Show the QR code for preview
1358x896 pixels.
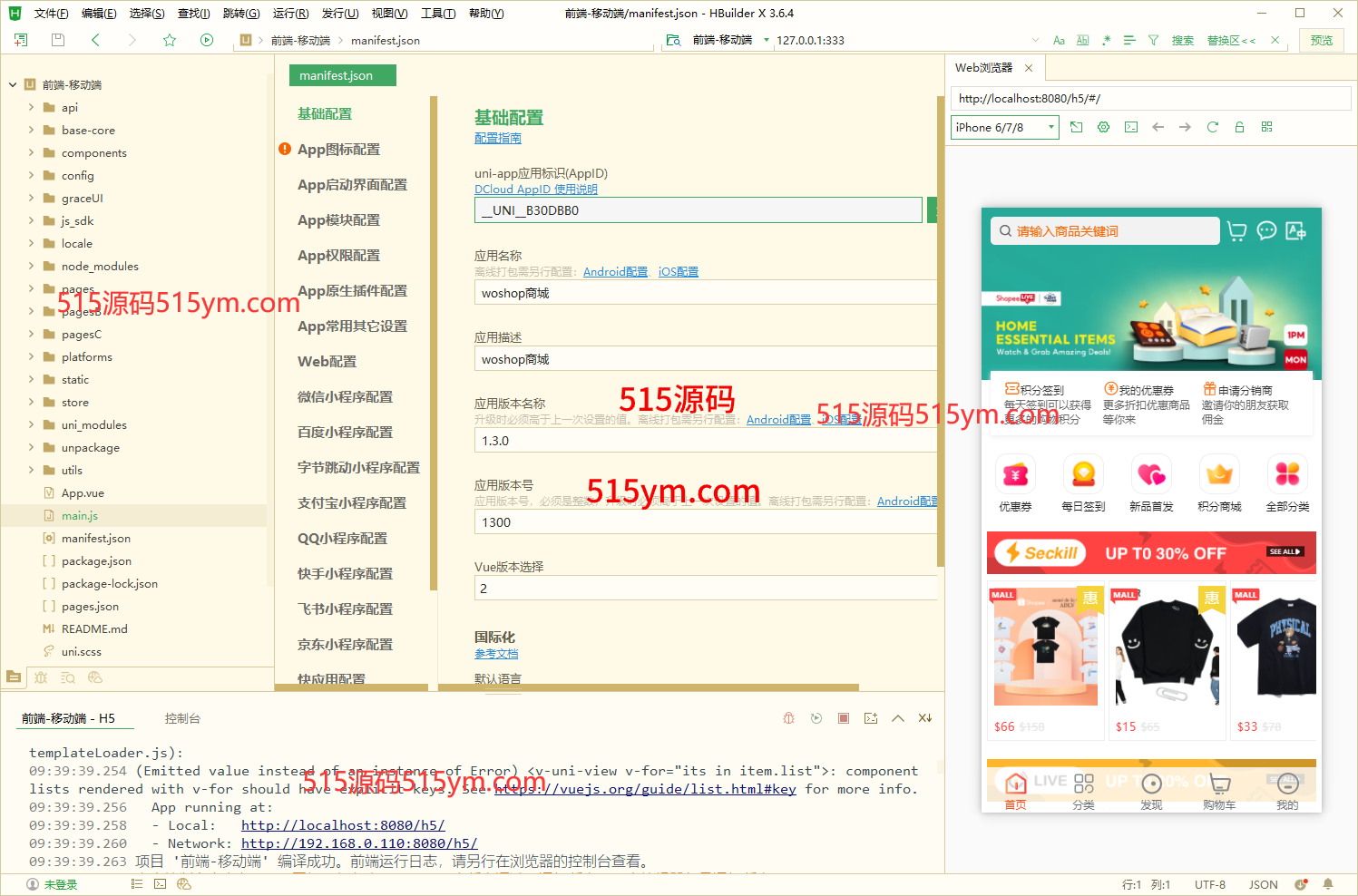coord(1266,127)
